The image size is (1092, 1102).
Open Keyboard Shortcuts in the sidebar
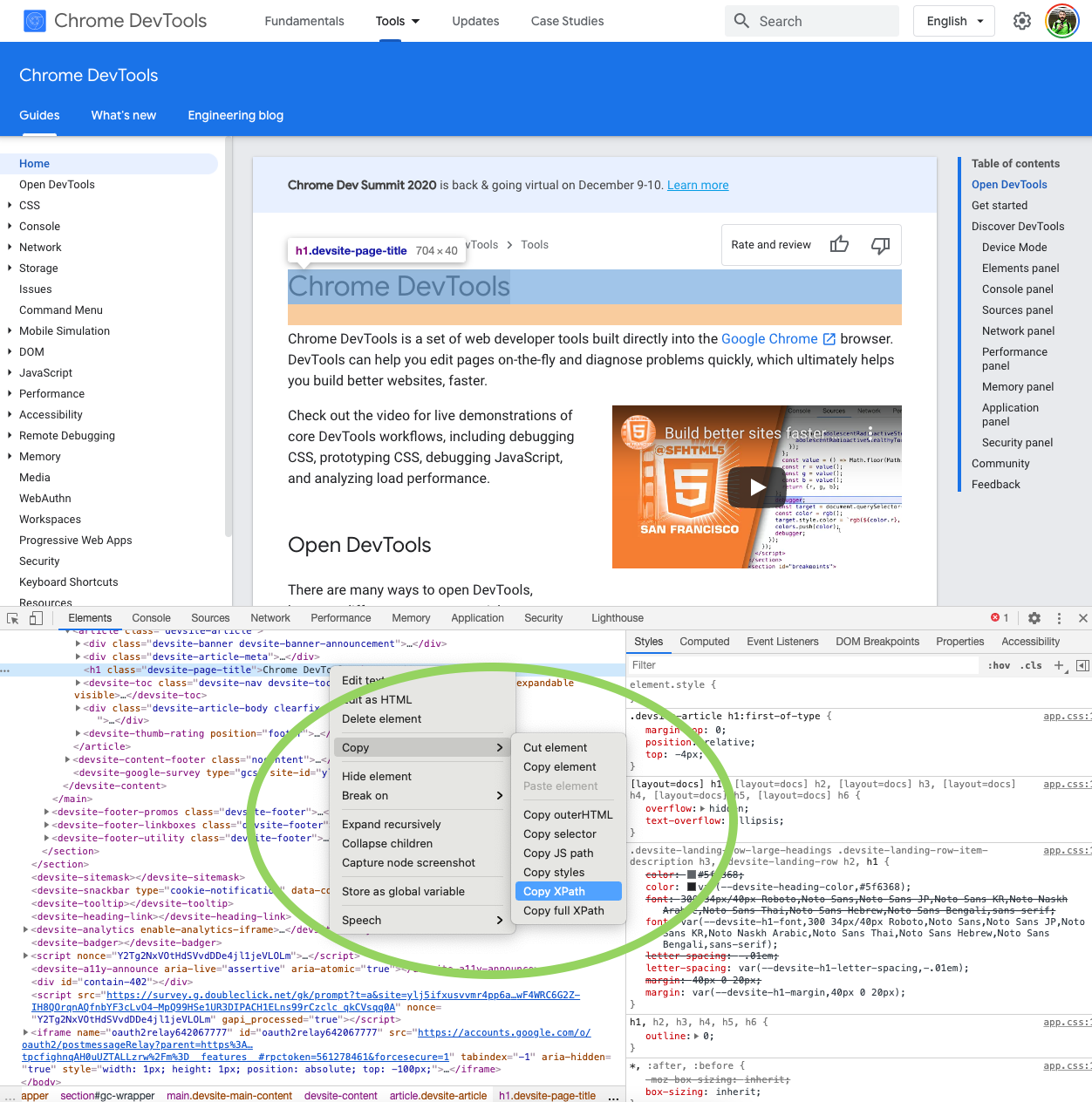coord(69,582)
